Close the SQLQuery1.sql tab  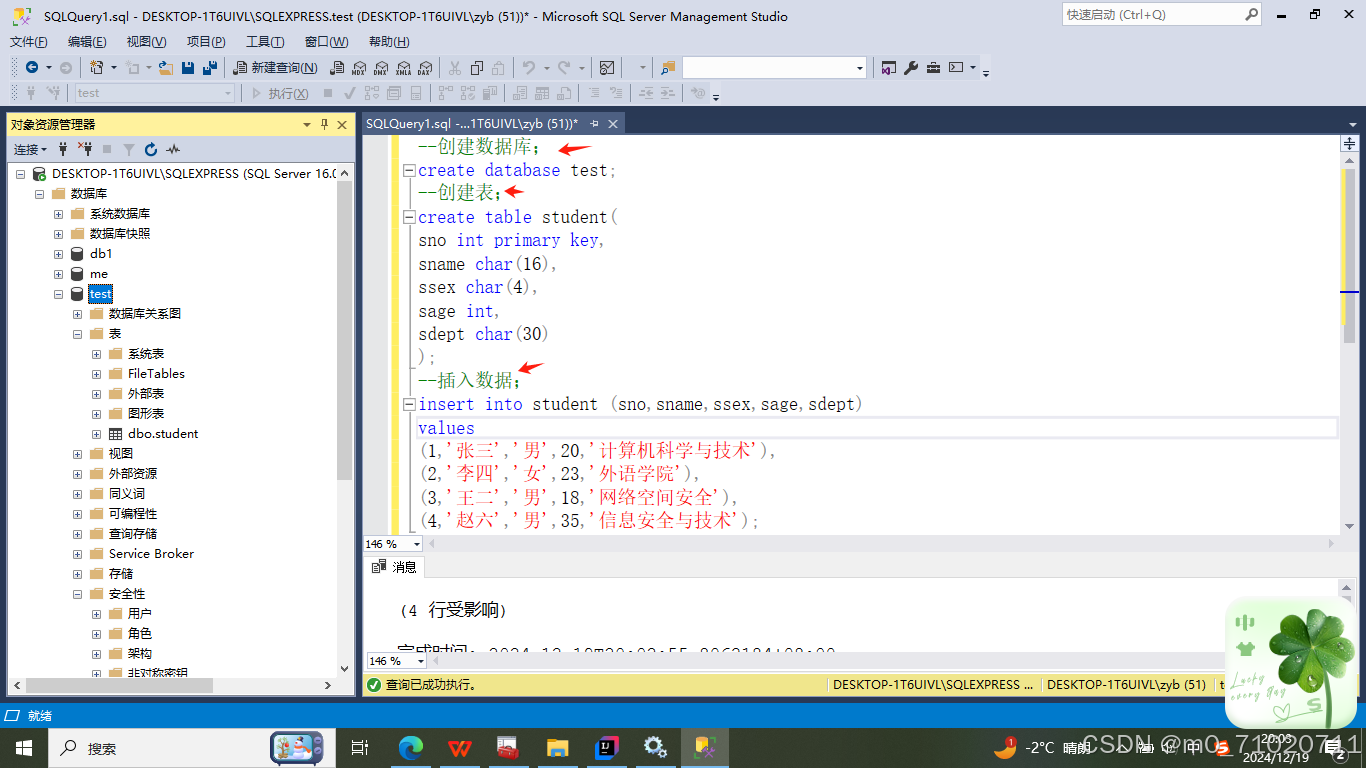(x=613, y=123)
